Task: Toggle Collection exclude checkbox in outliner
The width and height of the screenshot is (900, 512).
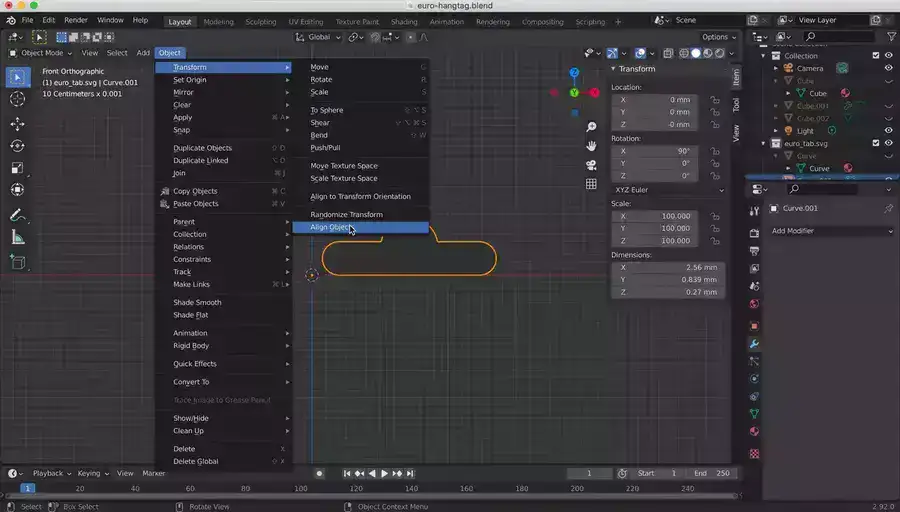Action: pos(876,56)
